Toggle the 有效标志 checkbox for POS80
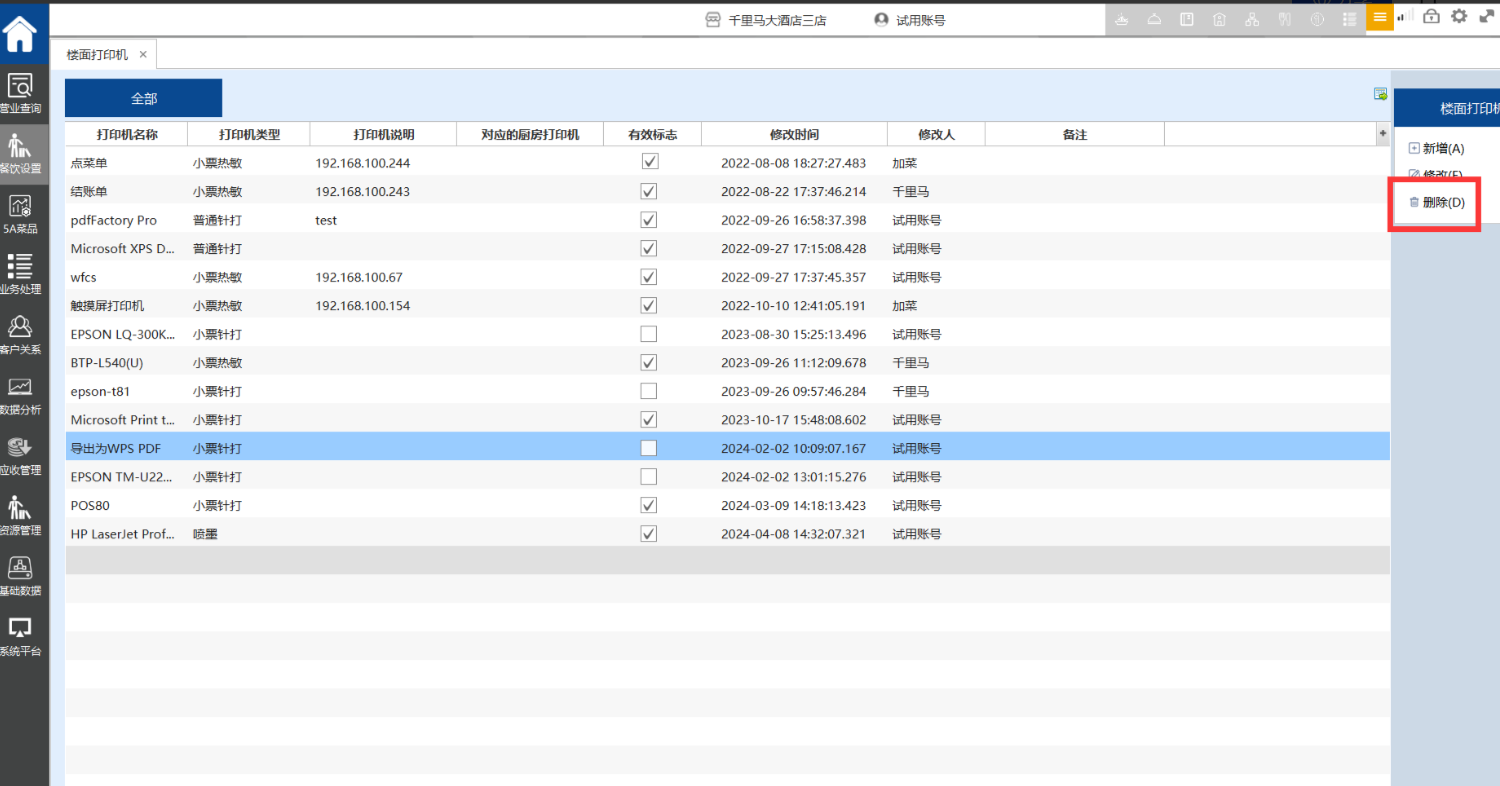Screen dimensions: 1500x786 [649, 505]
